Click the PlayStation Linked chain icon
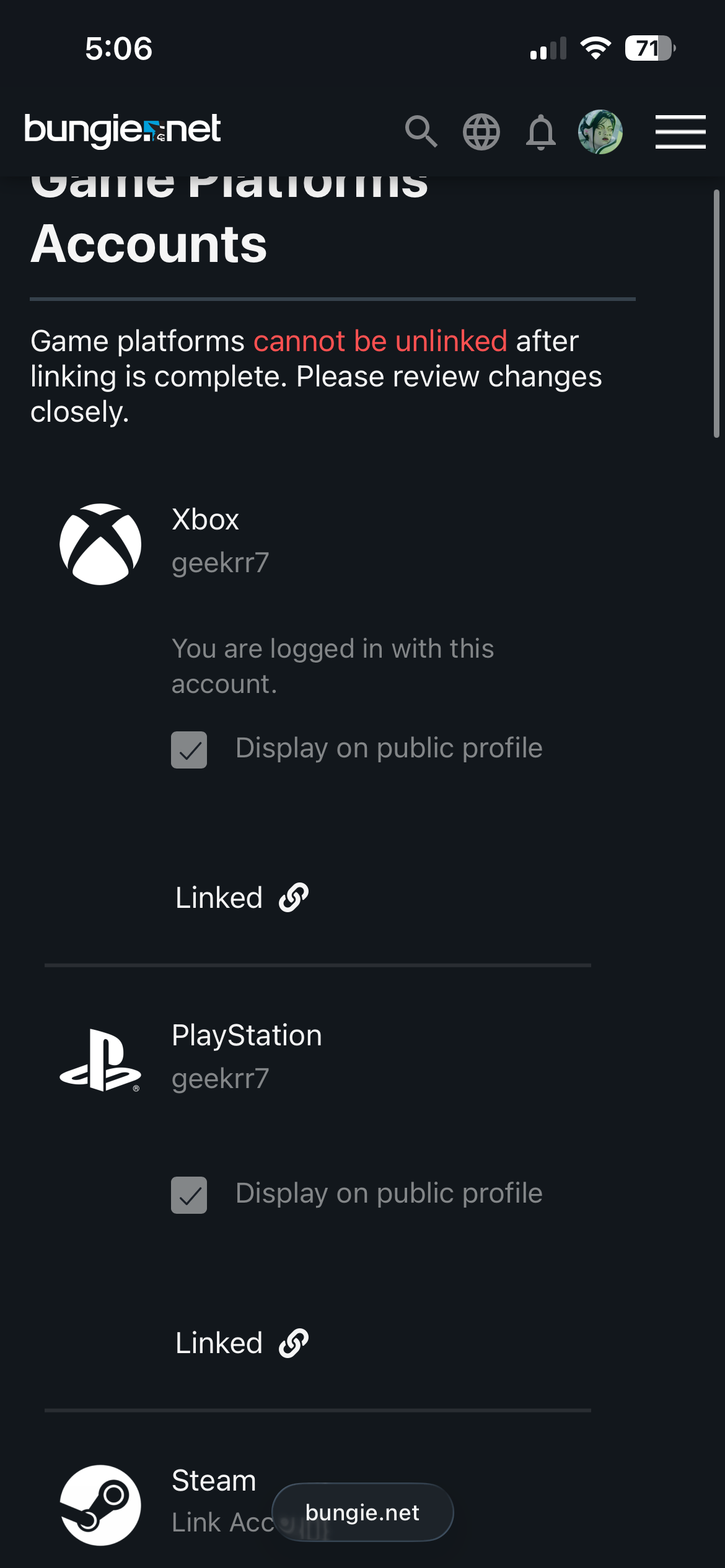Viewport: 725px width, 1568px height. [294, 1343]
